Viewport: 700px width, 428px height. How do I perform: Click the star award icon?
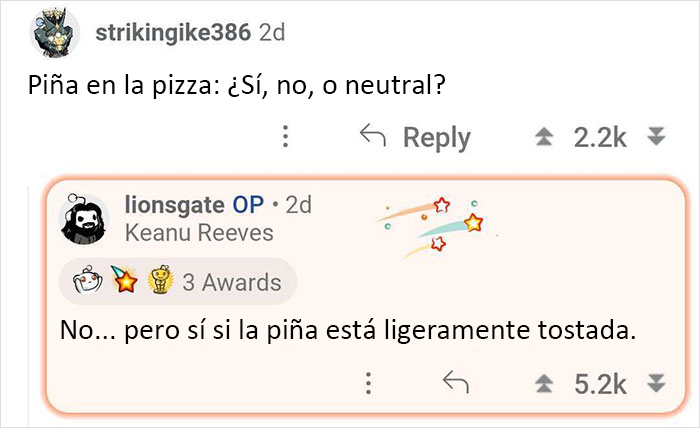coord(124,283)
